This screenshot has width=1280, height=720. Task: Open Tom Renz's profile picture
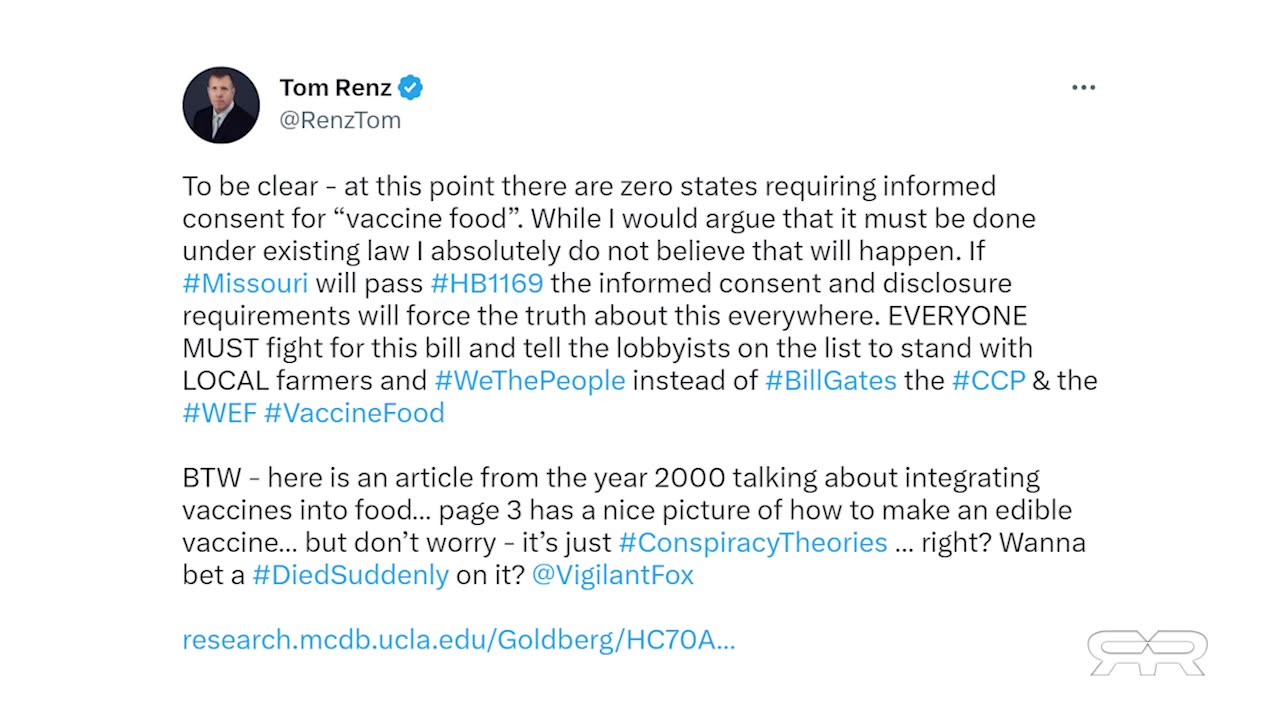(x=221, y=105)
